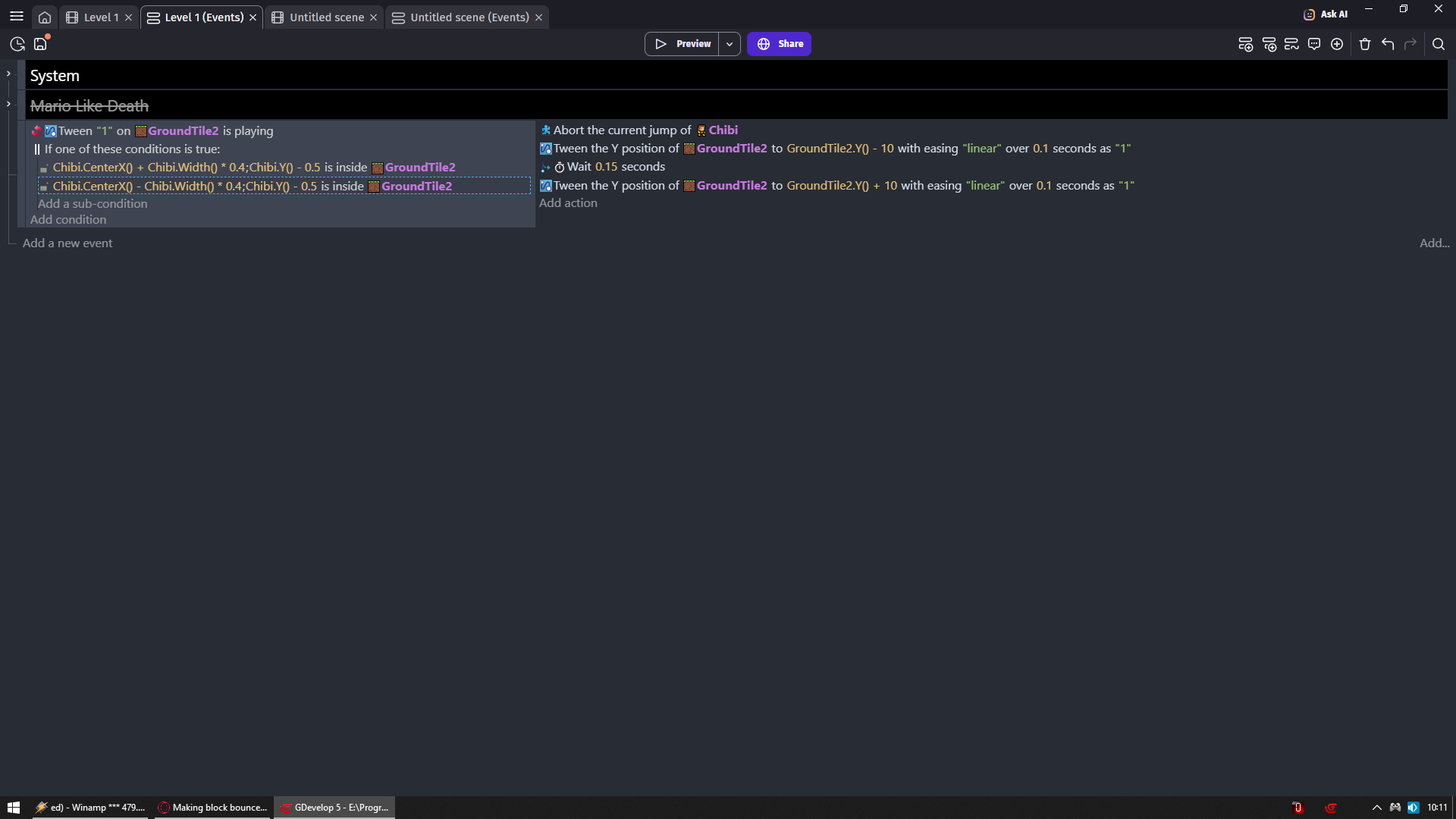Open the search in events tool
This screenshot has width=1456, height=819.
(1438, 45)
